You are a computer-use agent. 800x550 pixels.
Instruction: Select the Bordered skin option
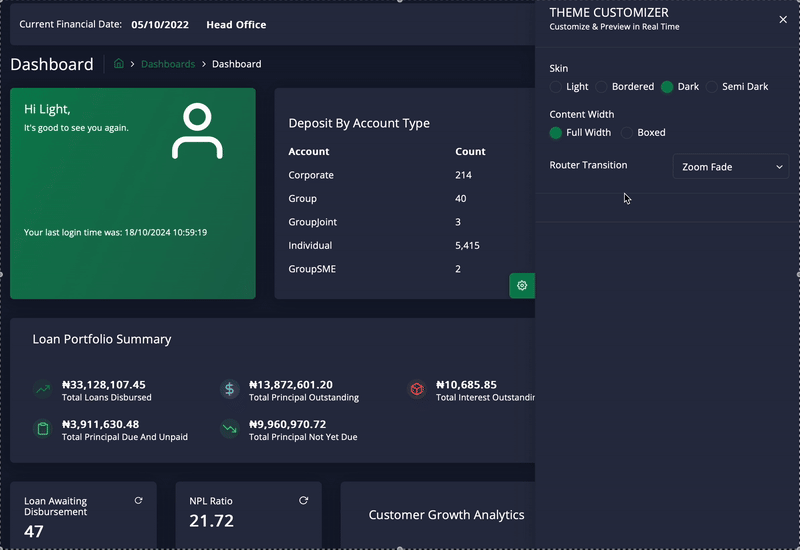(603, 87)
